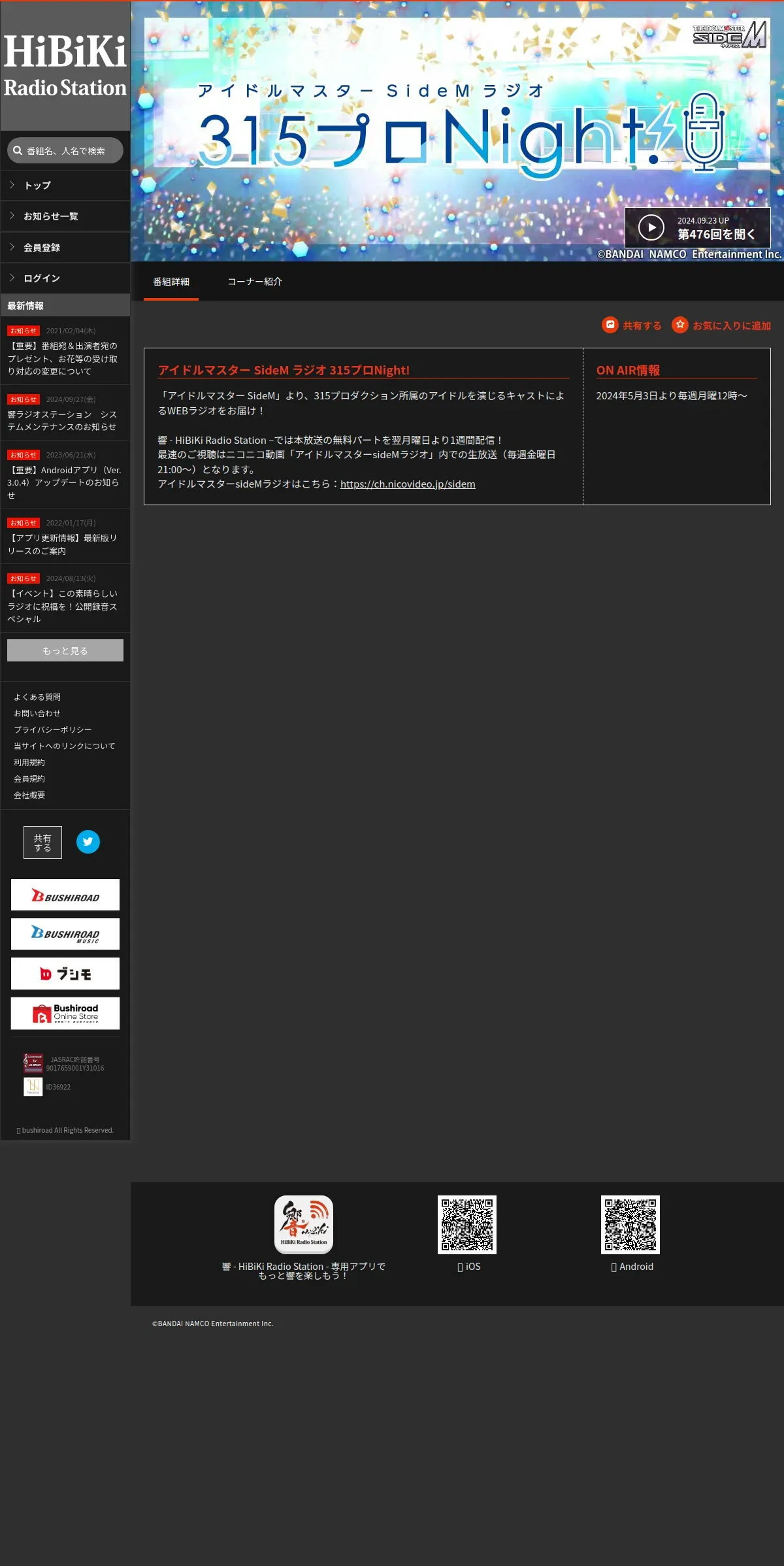The height and width of the screenshot is (1566, 784).
Task: Click the お知らせ tag dated 2024/08/13
Action: [x=24, y=578]
